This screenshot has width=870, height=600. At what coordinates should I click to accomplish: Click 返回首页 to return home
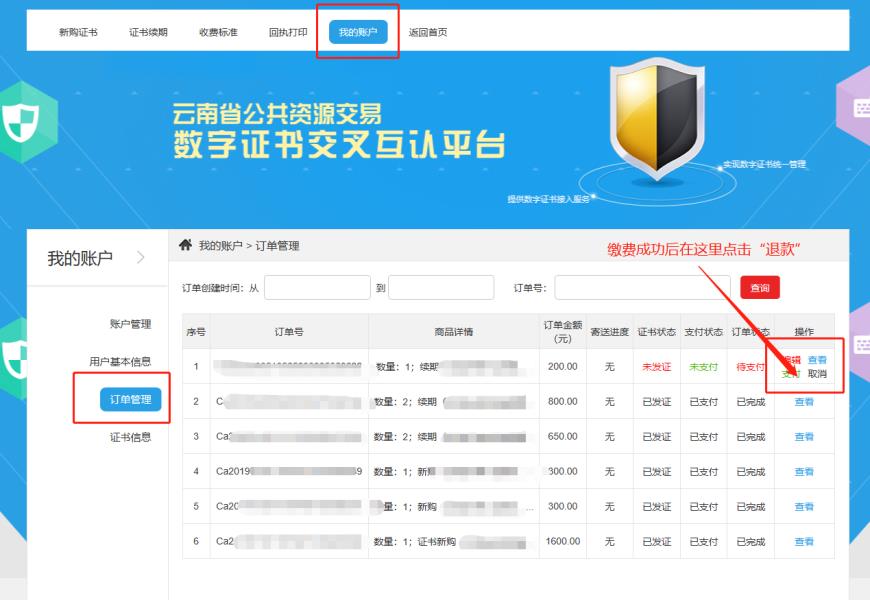[430, 31]
